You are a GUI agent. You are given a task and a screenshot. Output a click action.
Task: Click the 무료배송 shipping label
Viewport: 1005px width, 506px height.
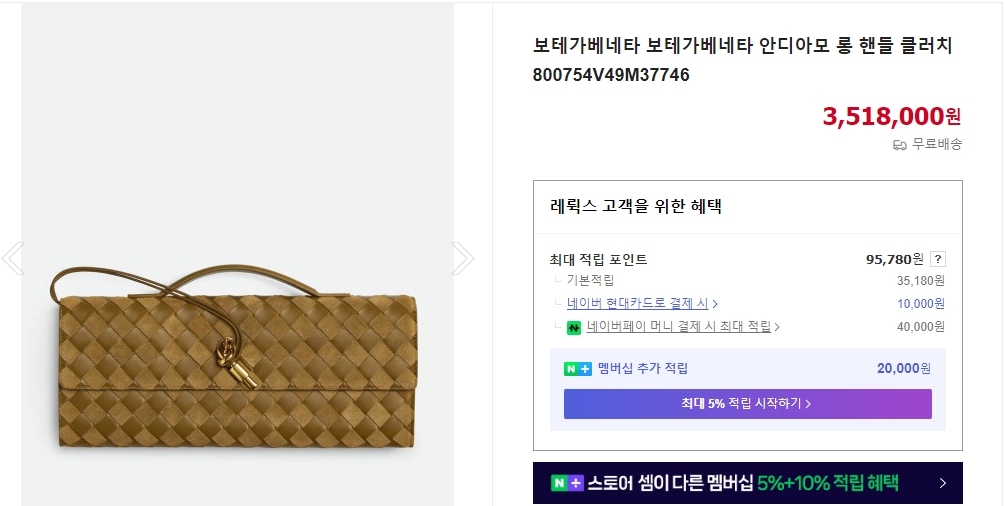click(x=937, y=145)
